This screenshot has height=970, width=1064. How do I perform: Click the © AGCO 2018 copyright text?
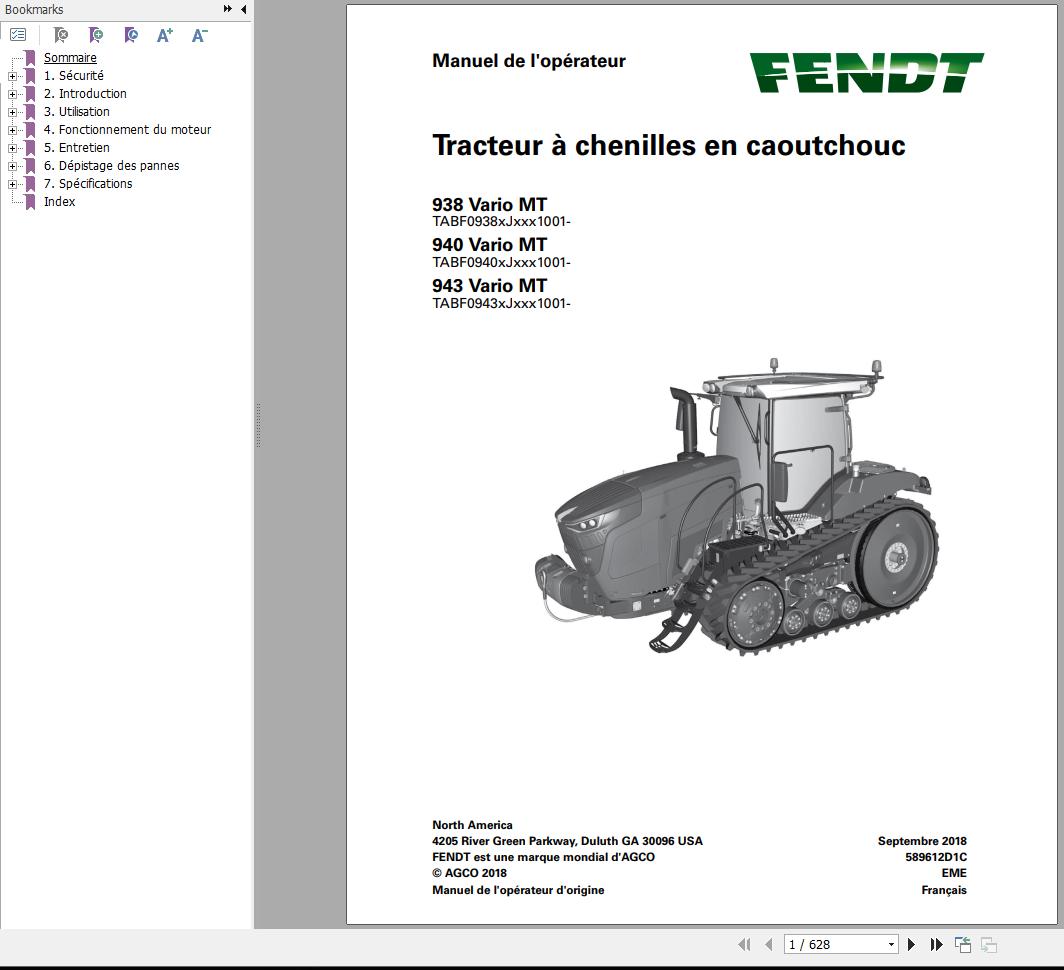tap(470, 874)
